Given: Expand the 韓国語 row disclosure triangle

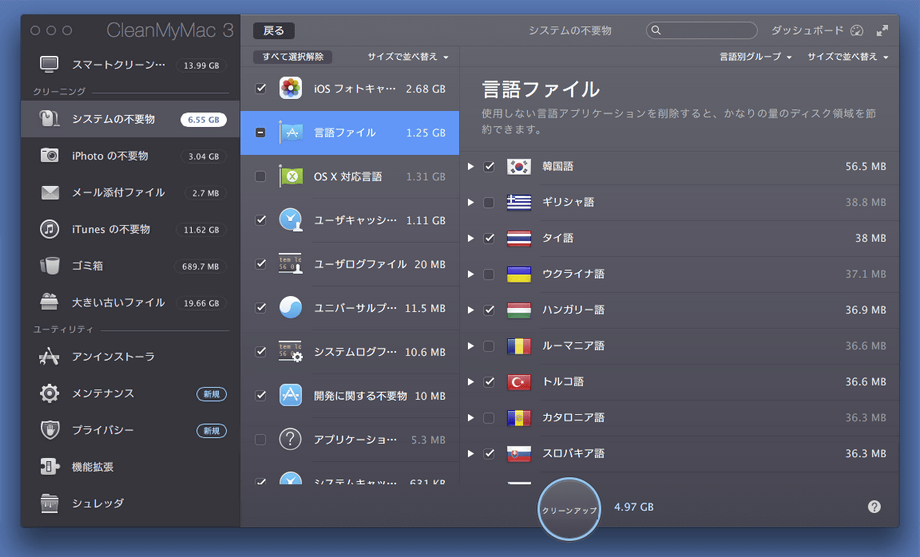Looking at the screenshot, I should click(x=471, y=166).
